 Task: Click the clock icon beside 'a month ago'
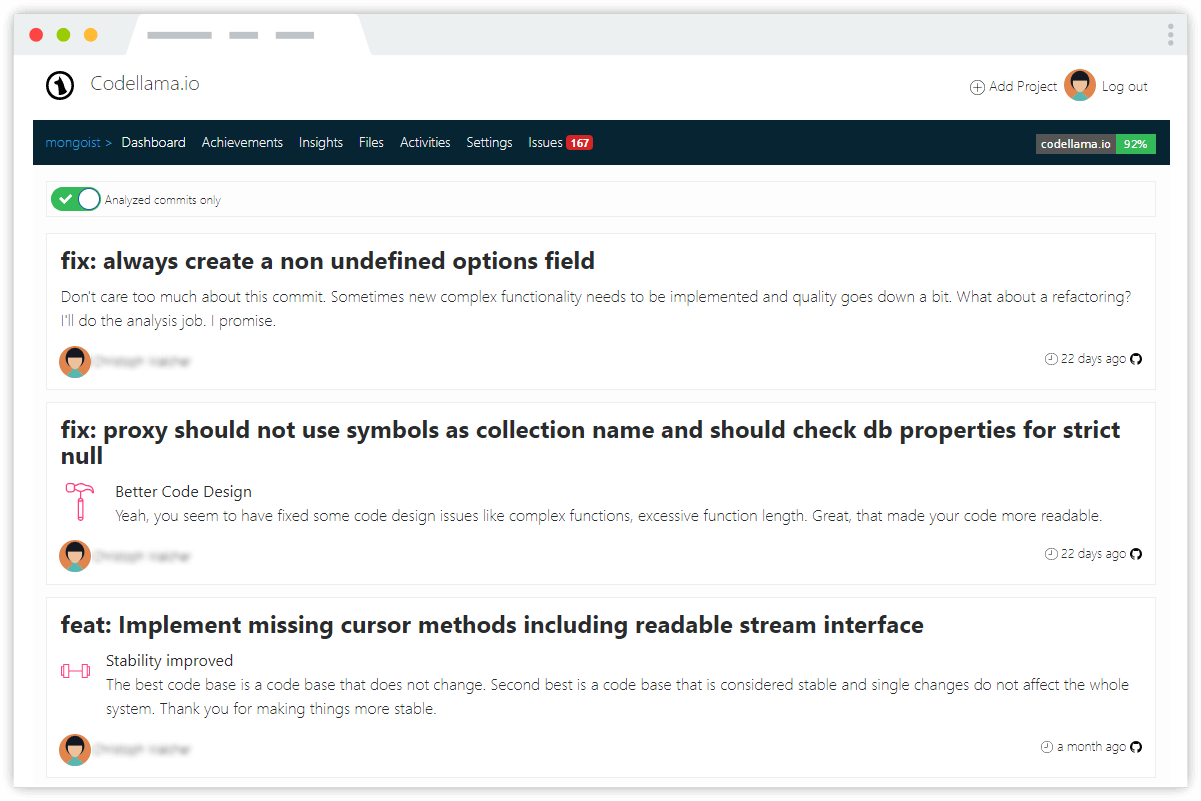(x=1047, y=747)
